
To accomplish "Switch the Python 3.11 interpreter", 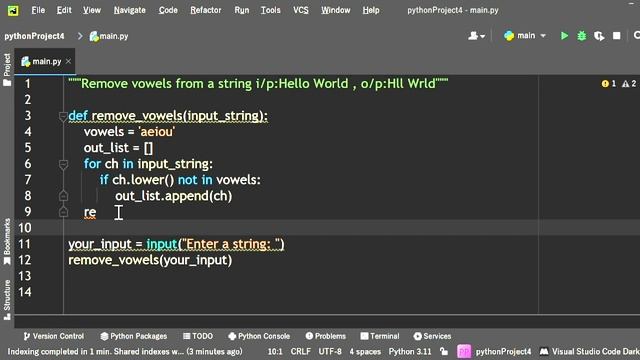I will (x=410, y=351).
